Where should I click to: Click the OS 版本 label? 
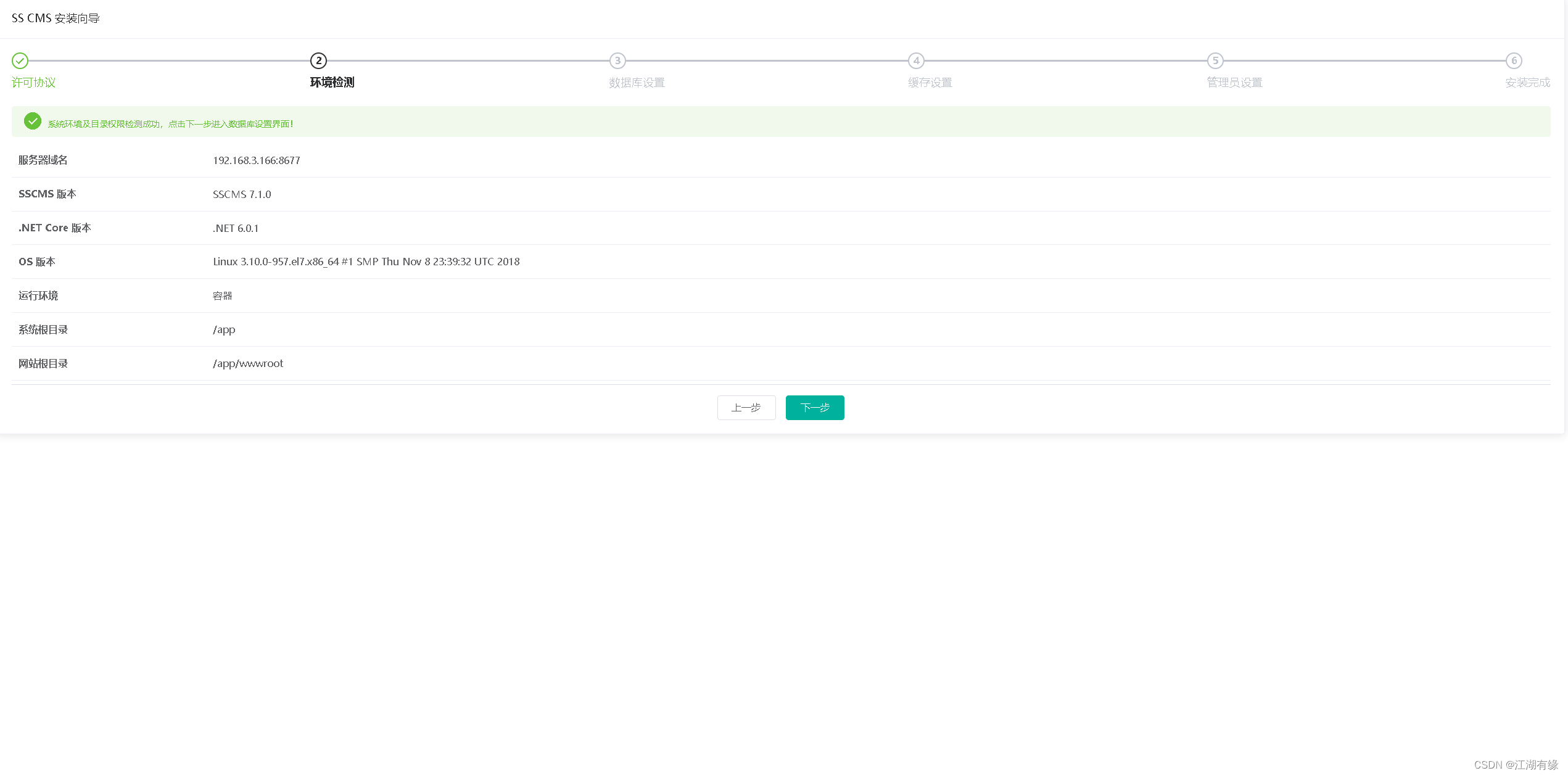[x=37, y=262]
